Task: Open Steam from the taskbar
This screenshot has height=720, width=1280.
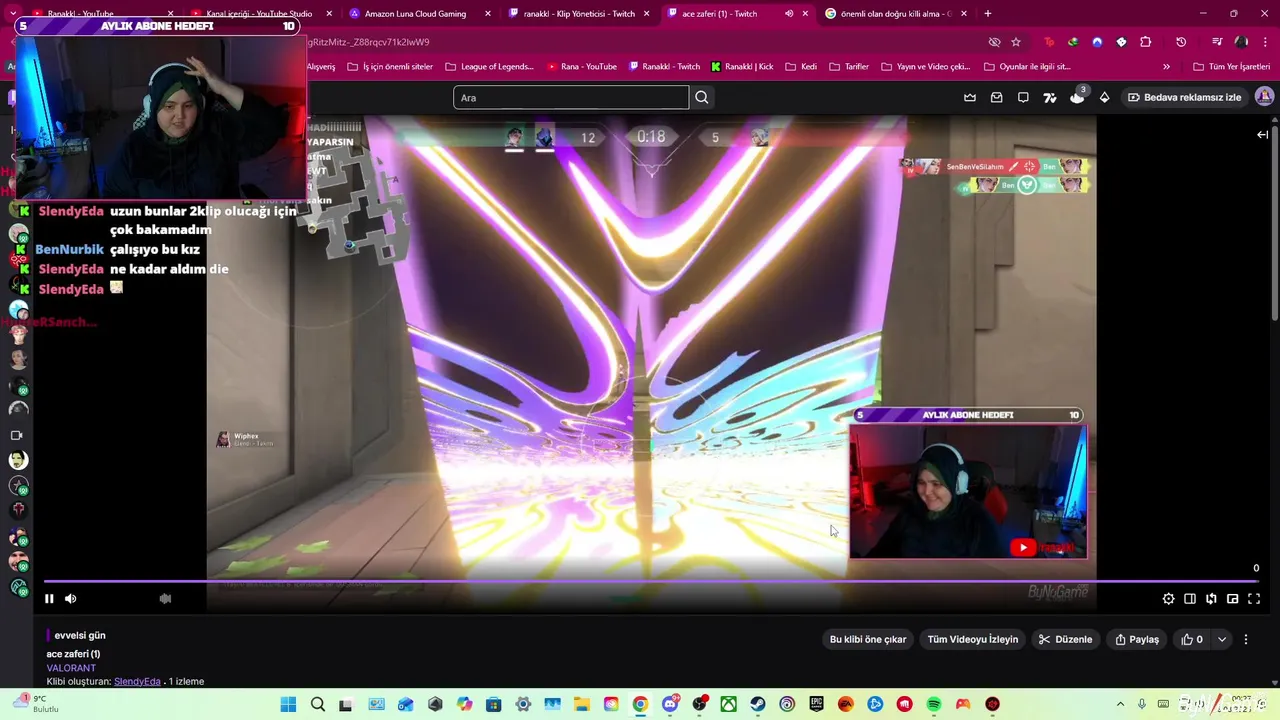Action: (x=758, y=704)
